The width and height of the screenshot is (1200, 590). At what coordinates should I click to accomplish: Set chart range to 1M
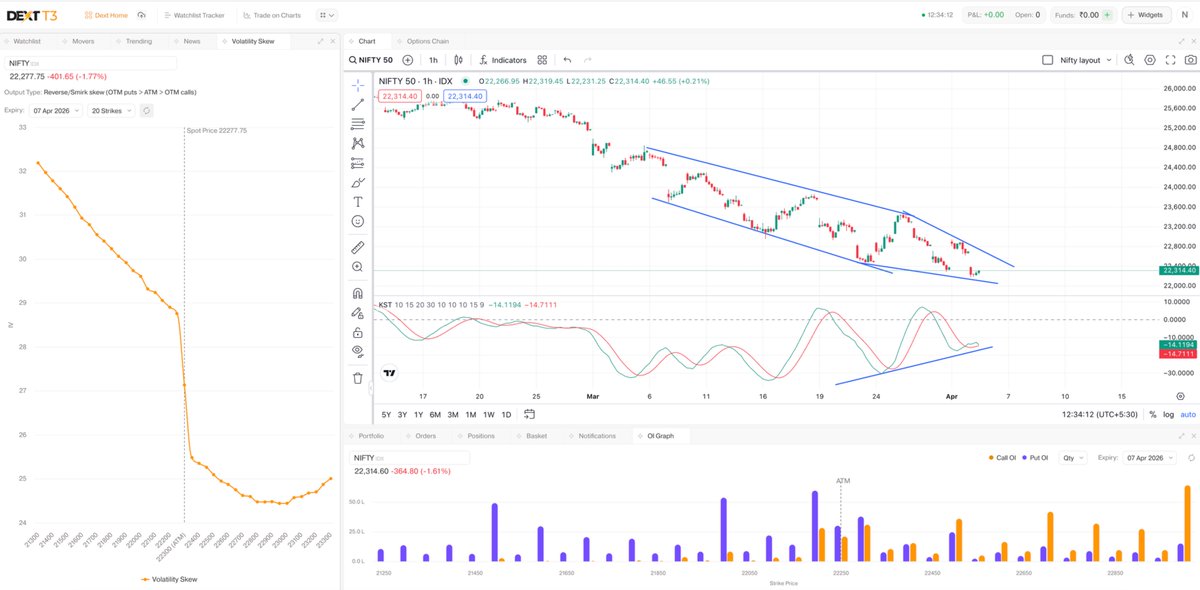coord(470,414)
